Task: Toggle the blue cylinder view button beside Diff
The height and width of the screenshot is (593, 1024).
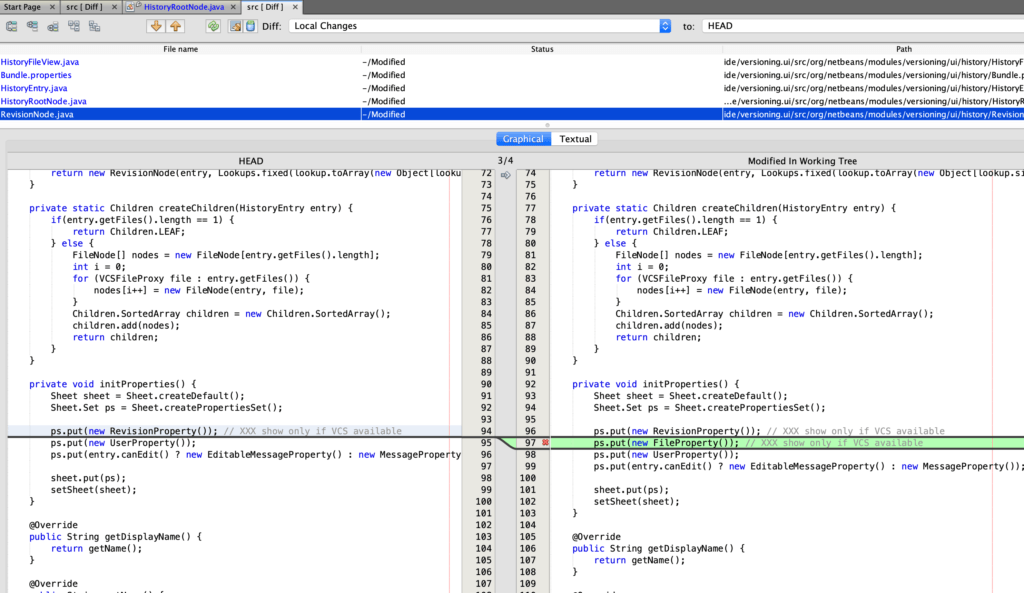Action: (x=252, y=26)
